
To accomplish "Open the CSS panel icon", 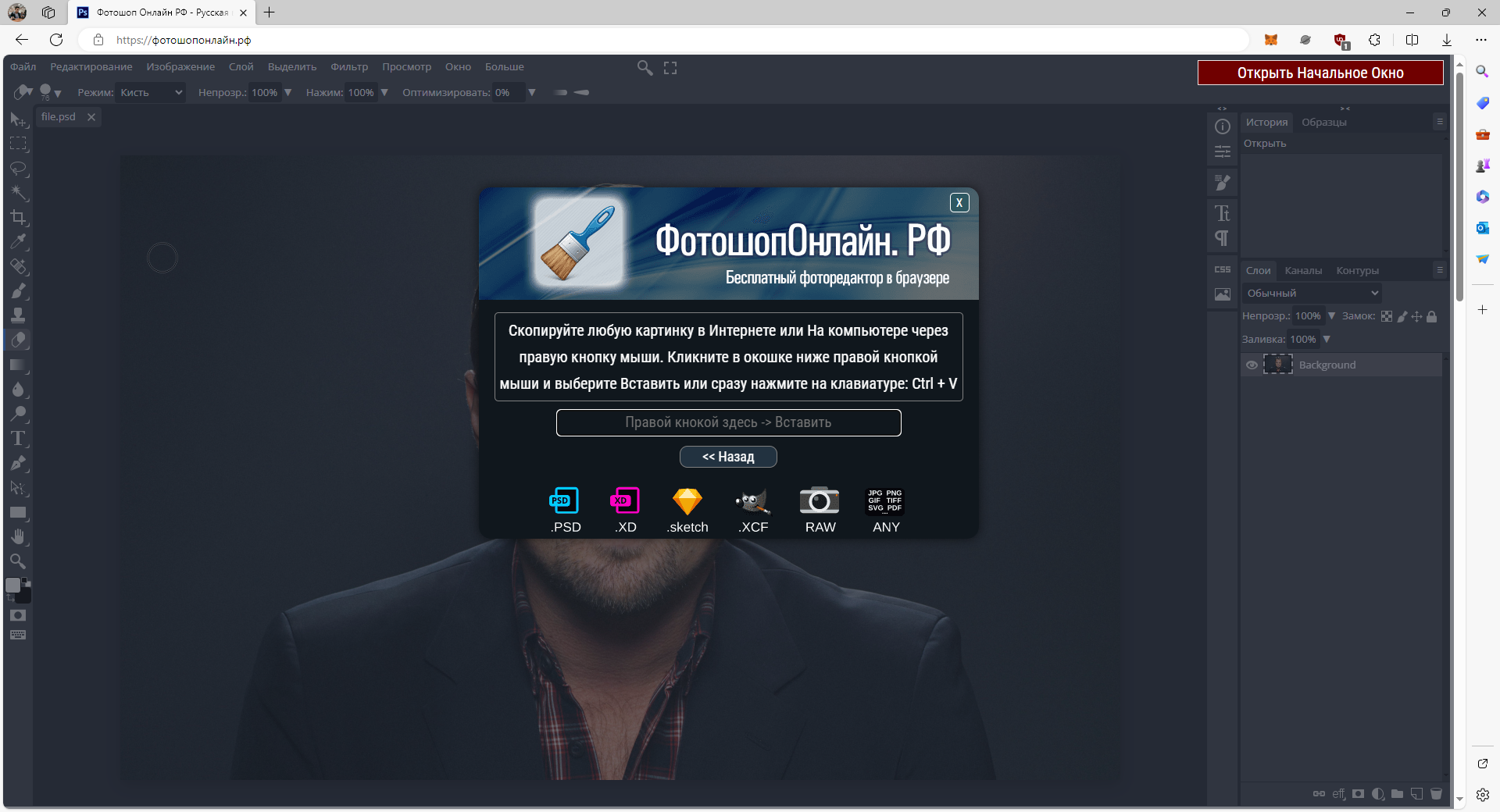I will click(1223, 269).
